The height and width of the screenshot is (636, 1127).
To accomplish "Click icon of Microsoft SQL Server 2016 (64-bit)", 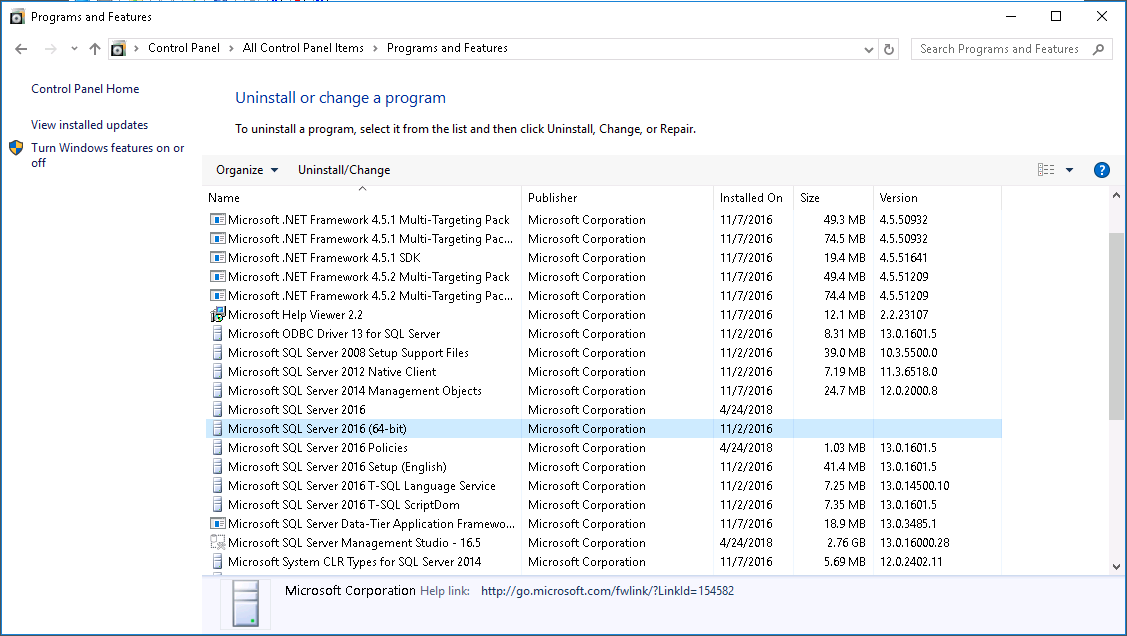I will tap(217, 429).
